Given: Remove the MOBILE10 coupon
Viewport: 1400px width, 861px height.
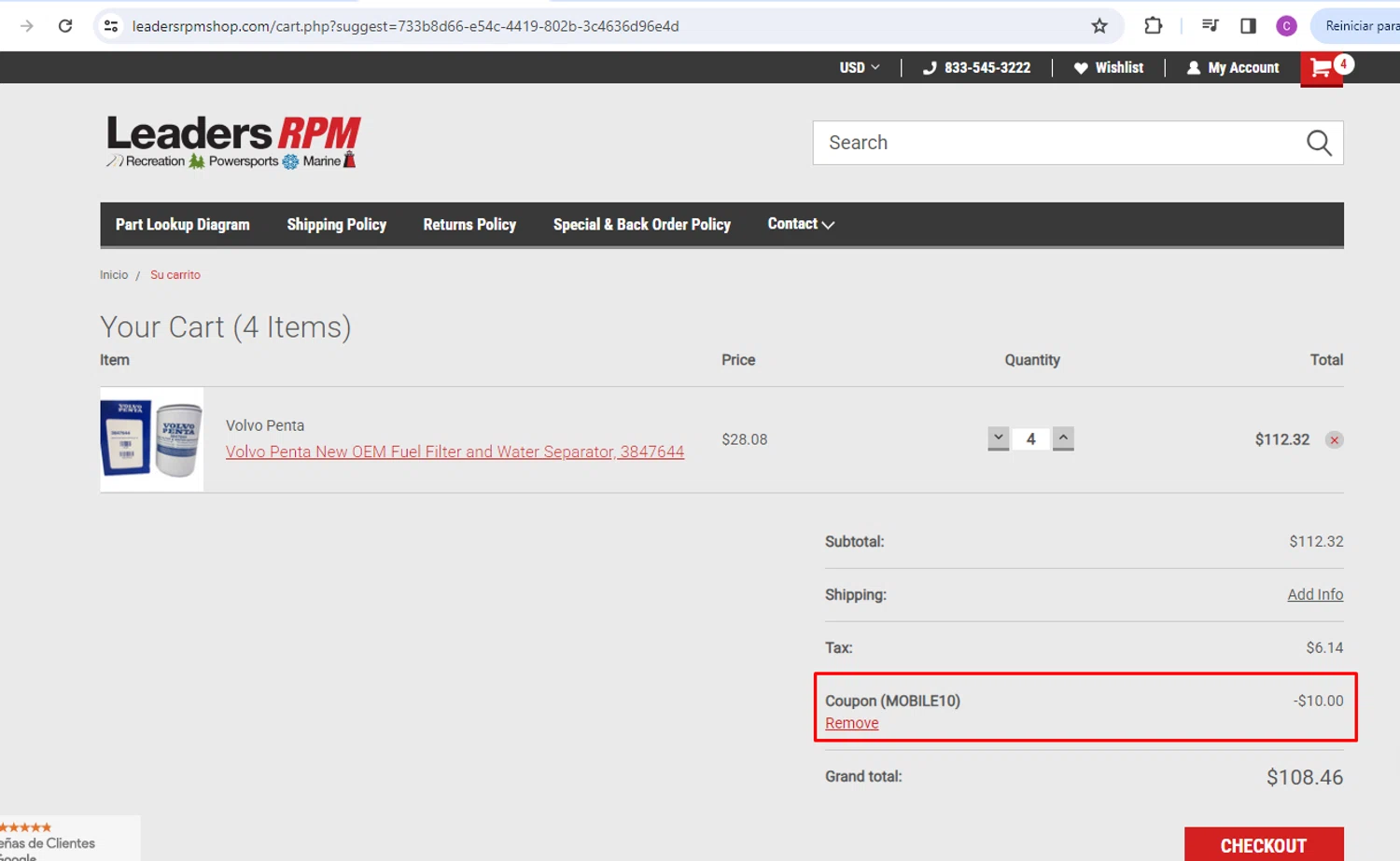Looking at the screenshot, I should coord(852,723).
